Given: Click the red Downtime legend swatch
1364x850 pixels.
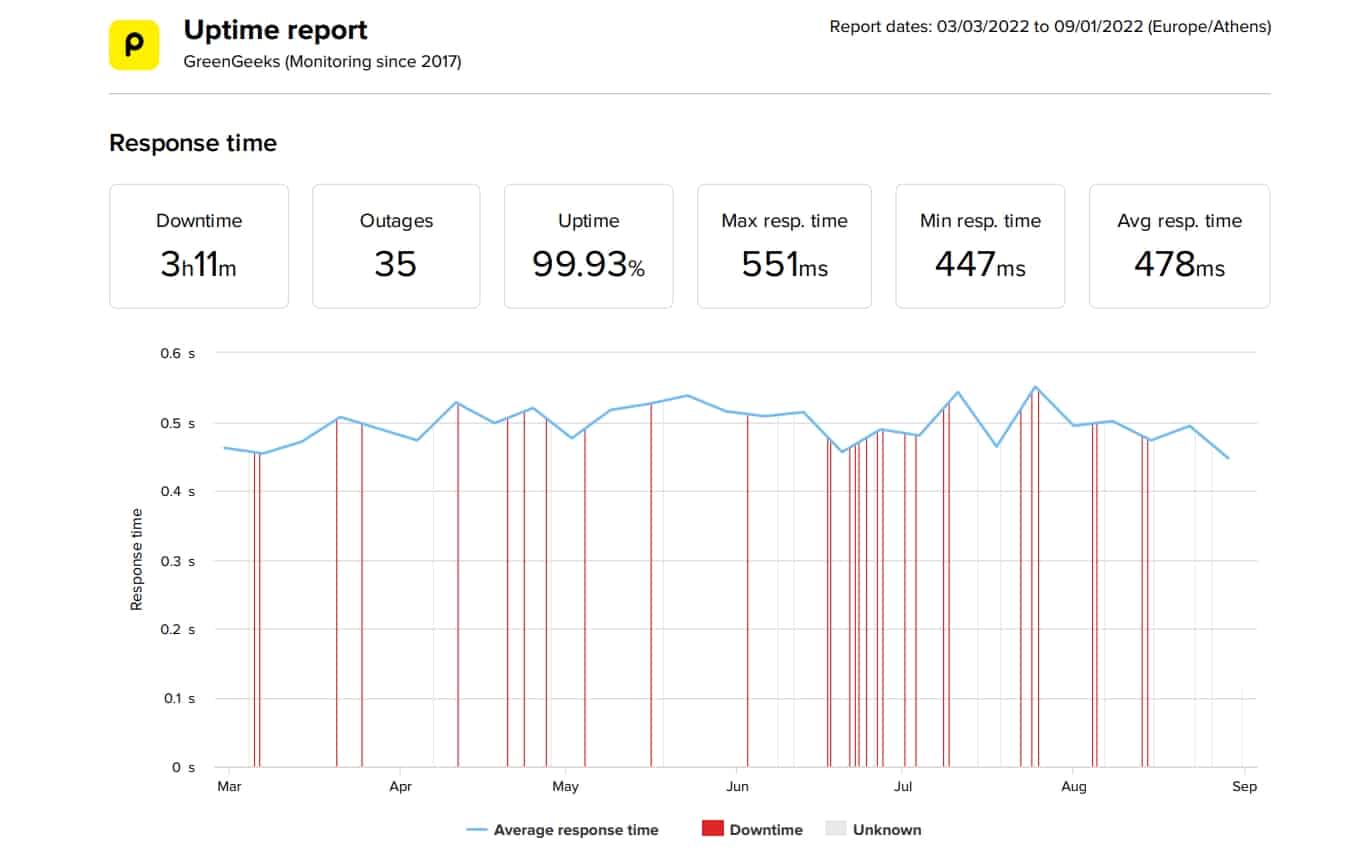Looking at the screenshot, I should (712, 829).
